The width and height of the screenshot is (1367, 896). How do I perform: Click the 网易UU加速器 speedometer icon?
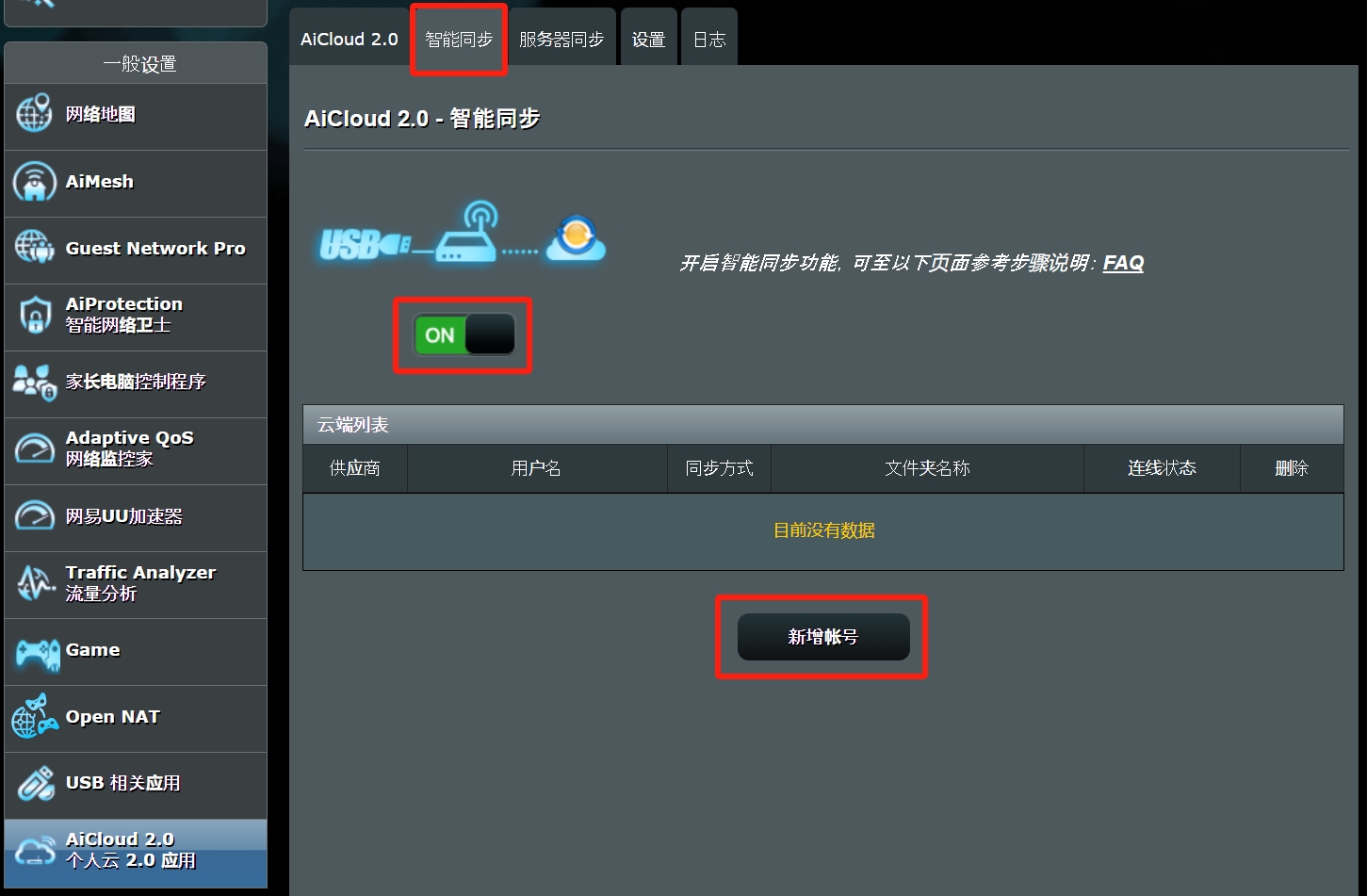click(x=35, y=516)
